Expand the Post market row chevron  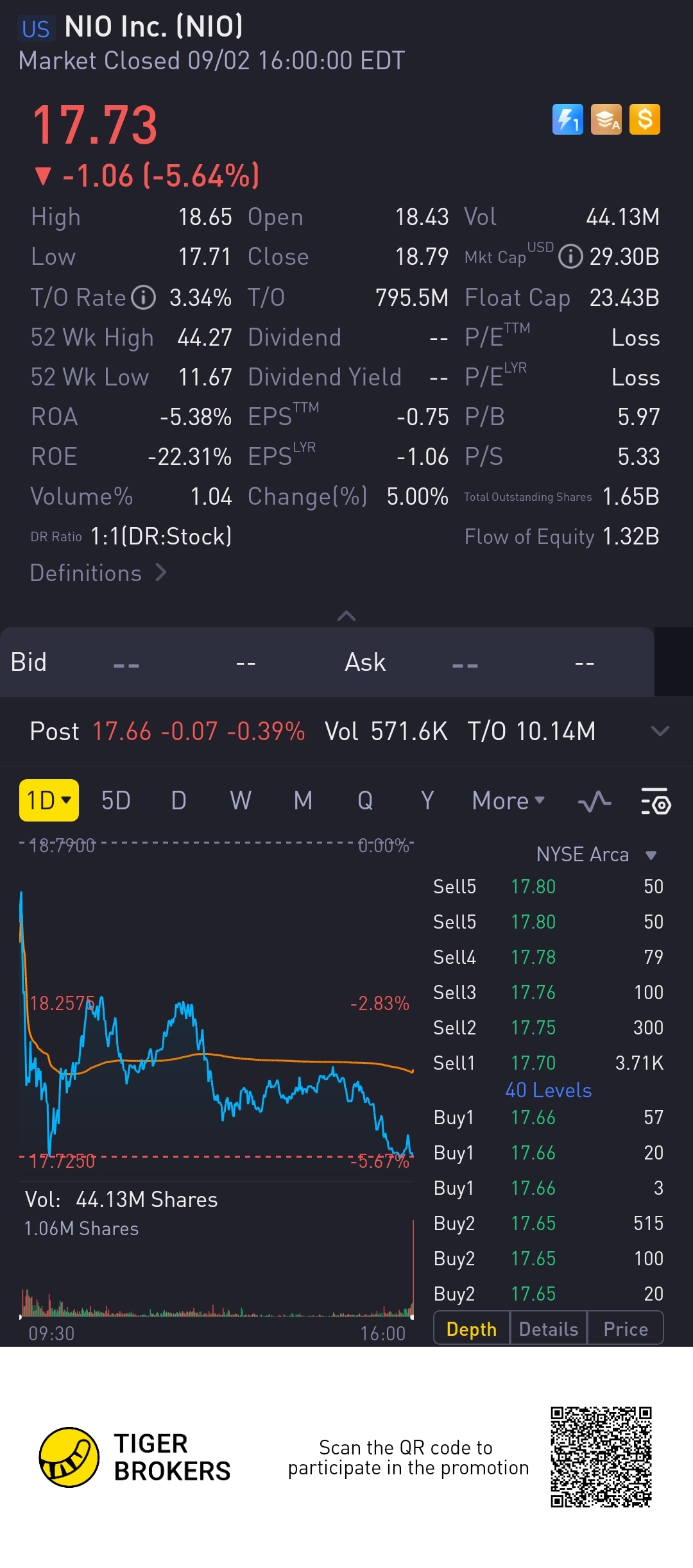660,731
